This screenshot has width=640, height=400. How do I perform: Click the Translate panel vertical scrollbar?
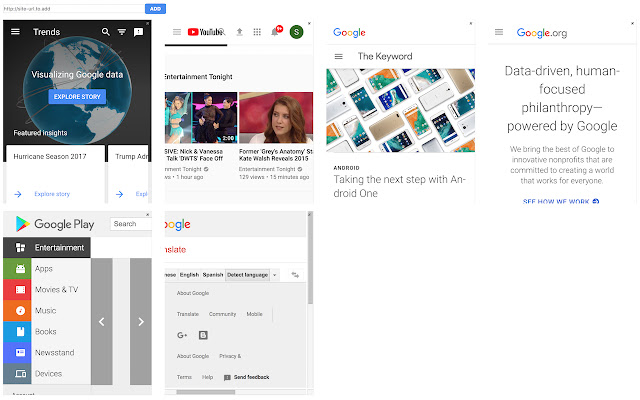pyautogui.click(x=310, y=260)
